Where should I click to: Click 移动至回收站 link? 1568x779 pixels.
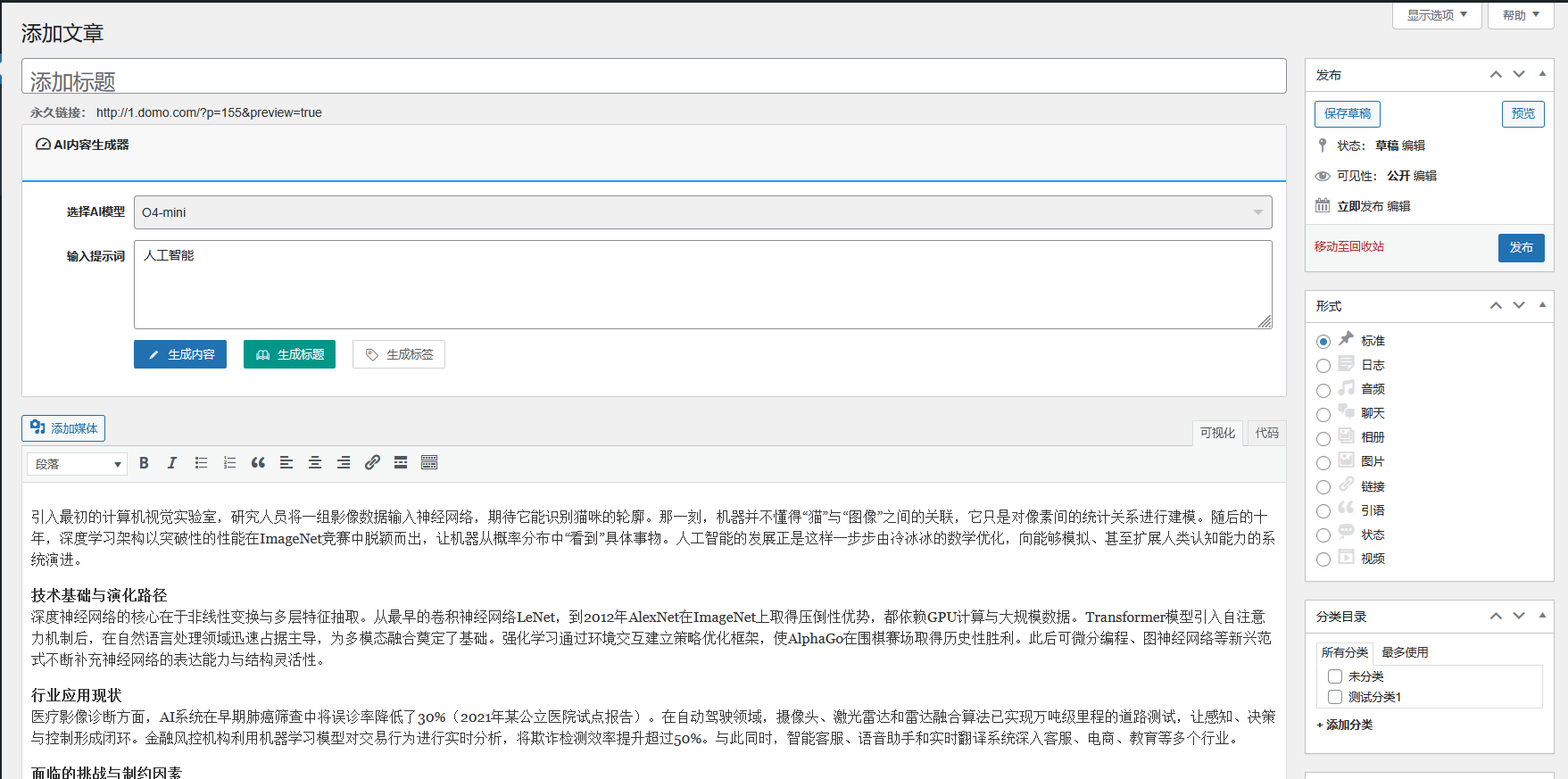click(1349, 246)
